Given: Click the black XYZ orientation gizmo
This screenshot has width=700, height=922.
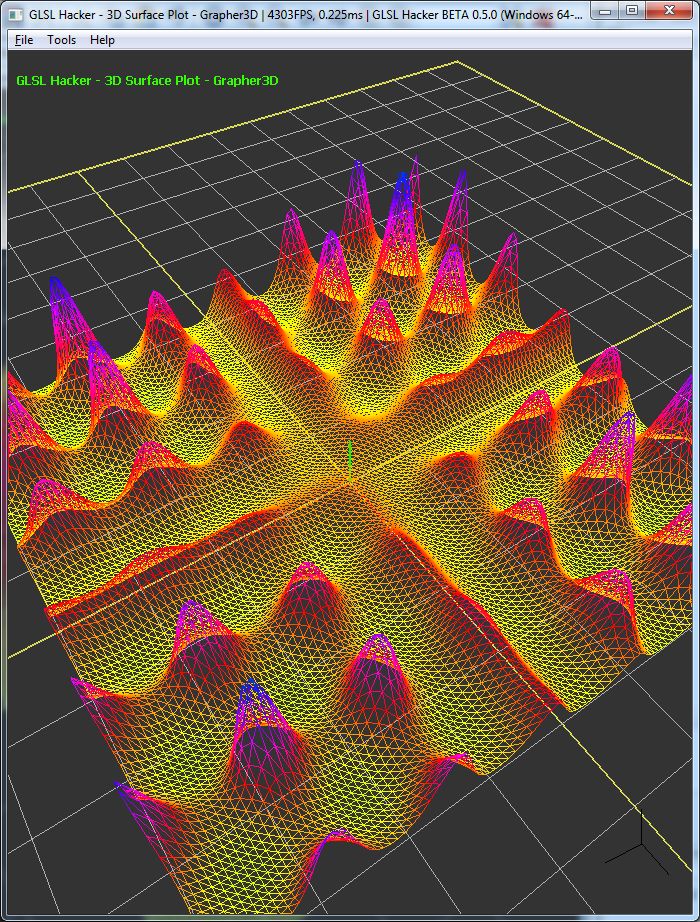Looking at the screenshot, I should click(638, 844).
